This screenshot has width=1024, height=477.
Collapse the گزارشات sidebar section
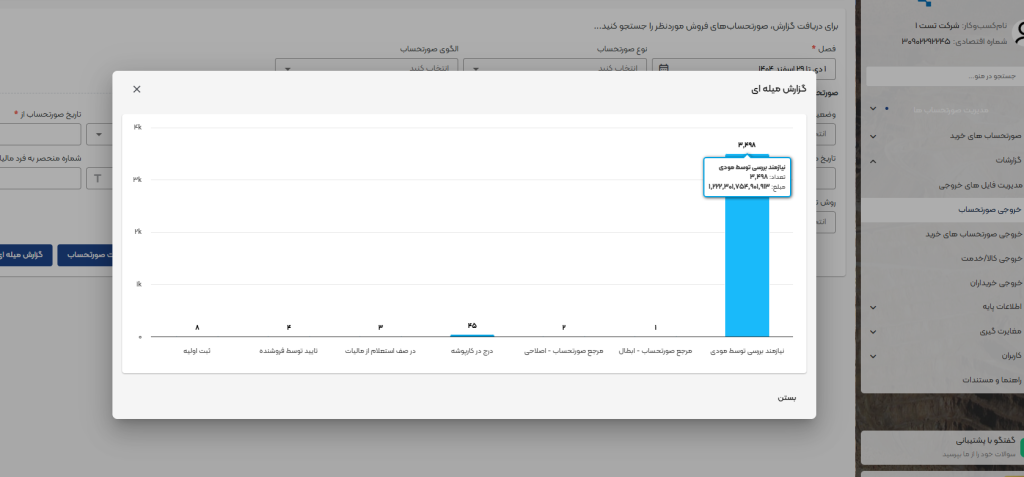click(x=872, y=160)
